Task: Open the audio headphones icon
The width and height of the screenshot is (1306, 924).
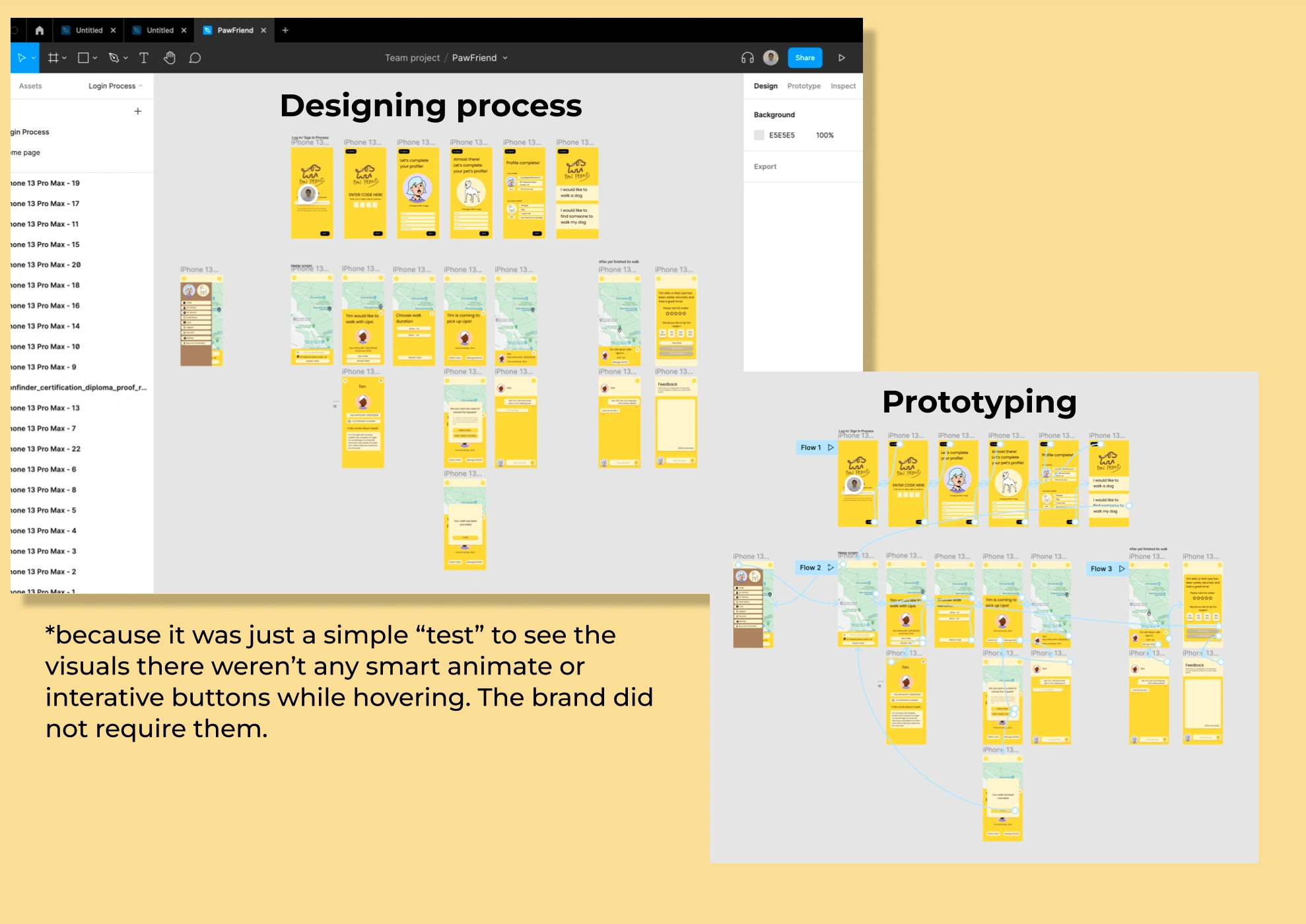Action: click(747, 58)
